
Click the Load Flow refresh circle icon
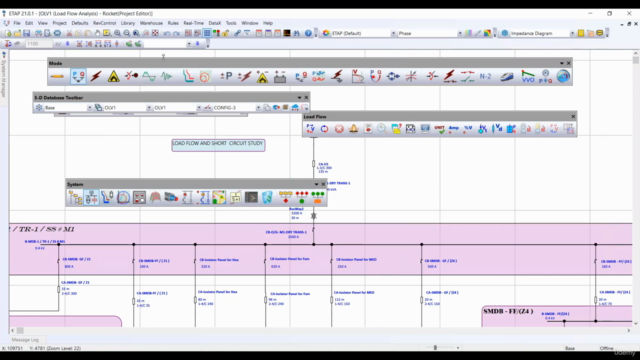click(x=324, y=129)
